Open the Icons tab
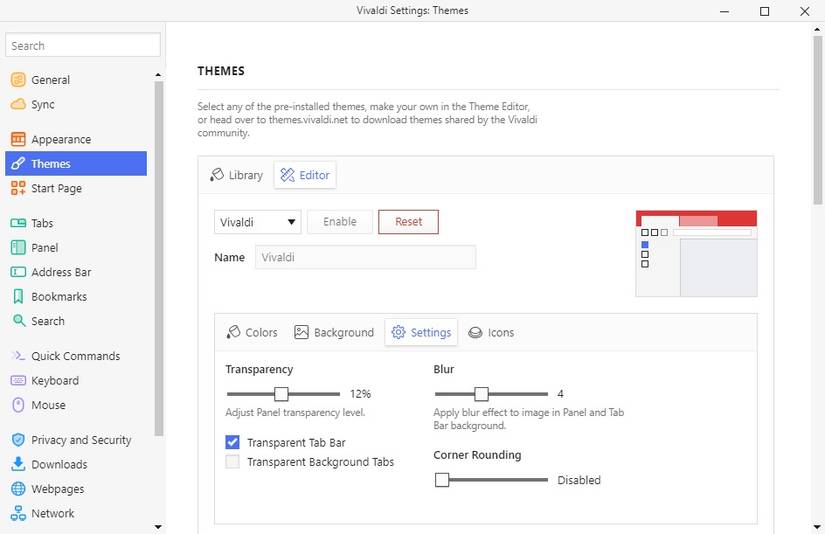The width and height of the screenshot is (825, 534). (491, 333)
